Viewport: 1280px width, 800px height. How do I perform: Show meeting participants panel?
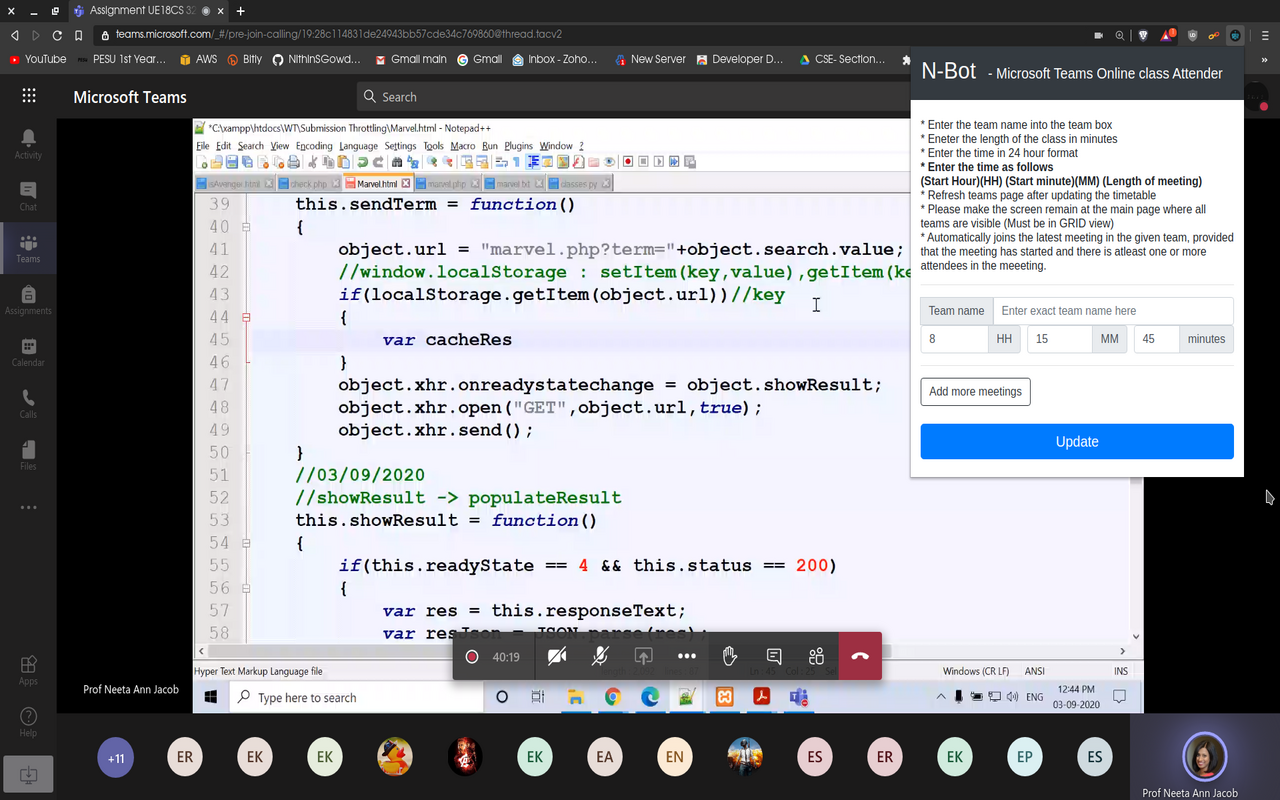coord(816,656)
